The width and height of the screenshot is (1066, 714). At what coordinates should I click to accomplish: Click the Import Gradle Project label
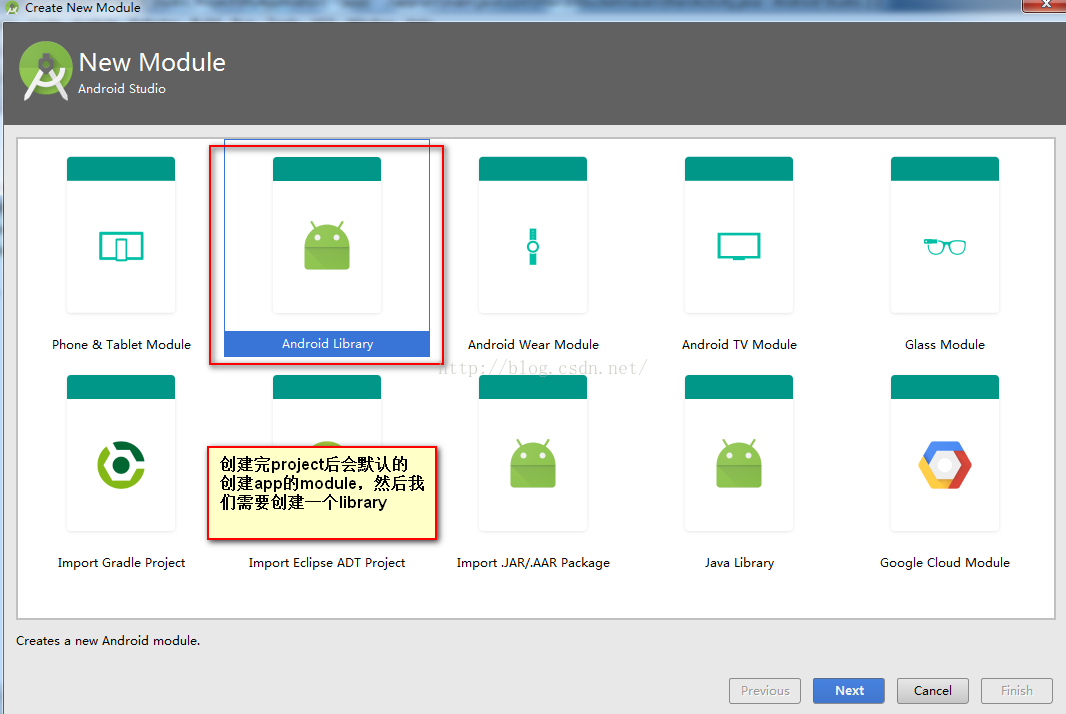click(x=121, y=563)
